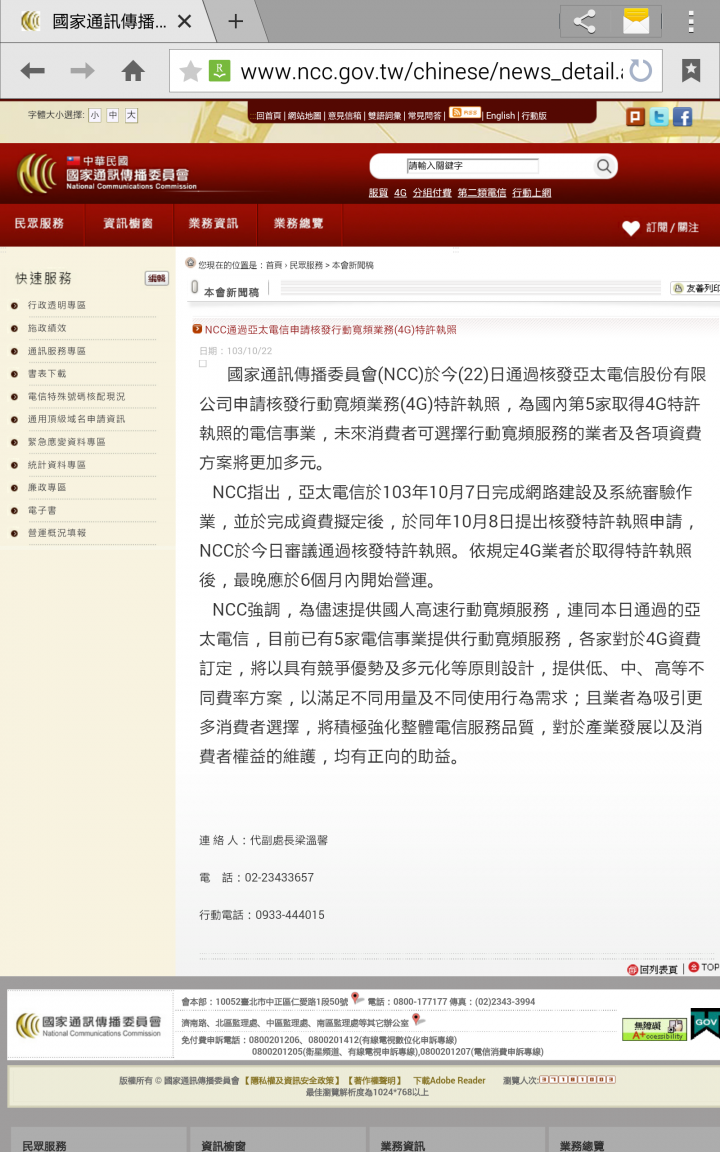
Task: Open the 股質 hot keyword link
Action: click(378, 193)
